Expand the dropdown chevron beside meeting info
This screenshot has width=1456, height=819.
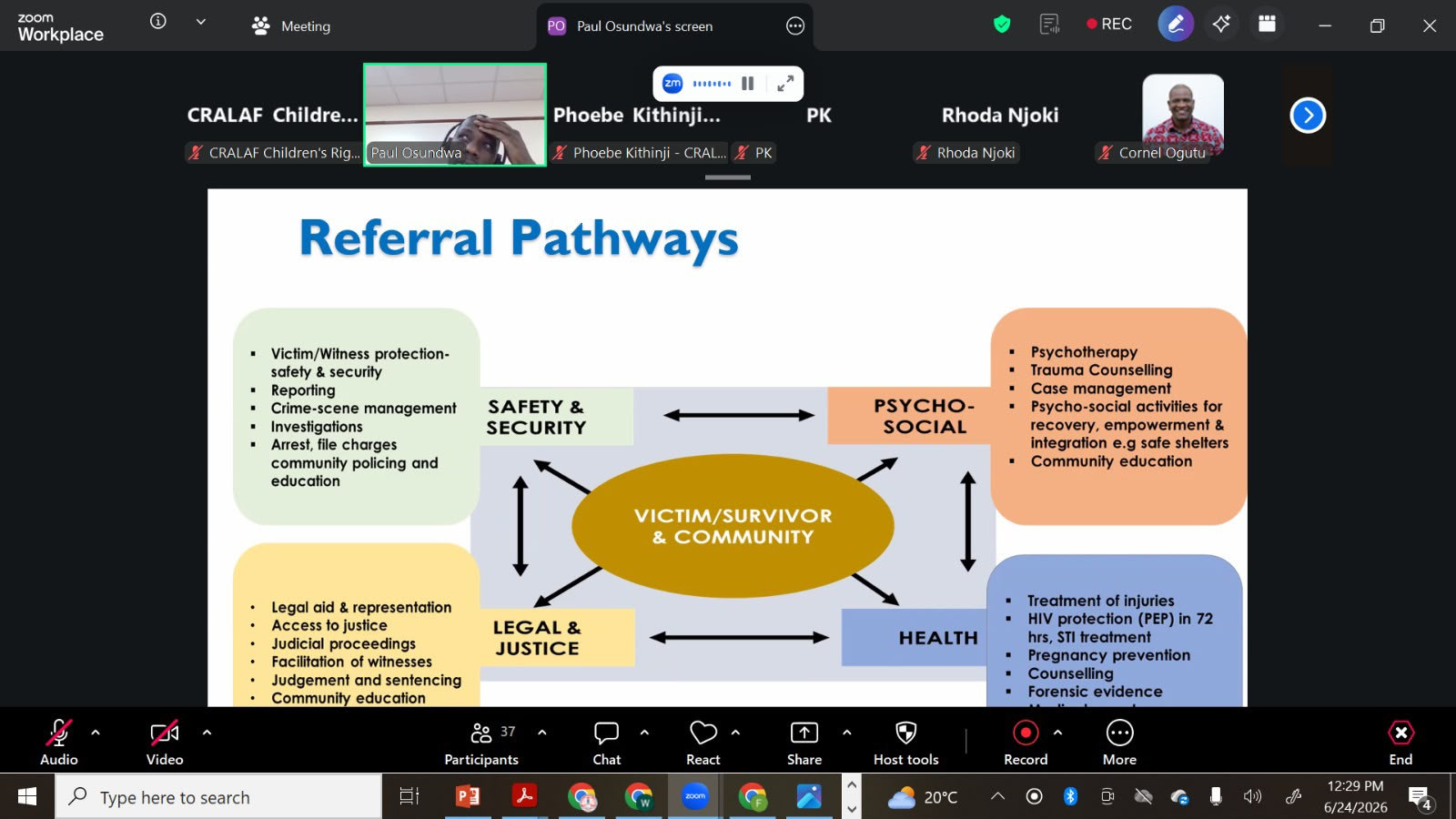[x=201, y=22]
